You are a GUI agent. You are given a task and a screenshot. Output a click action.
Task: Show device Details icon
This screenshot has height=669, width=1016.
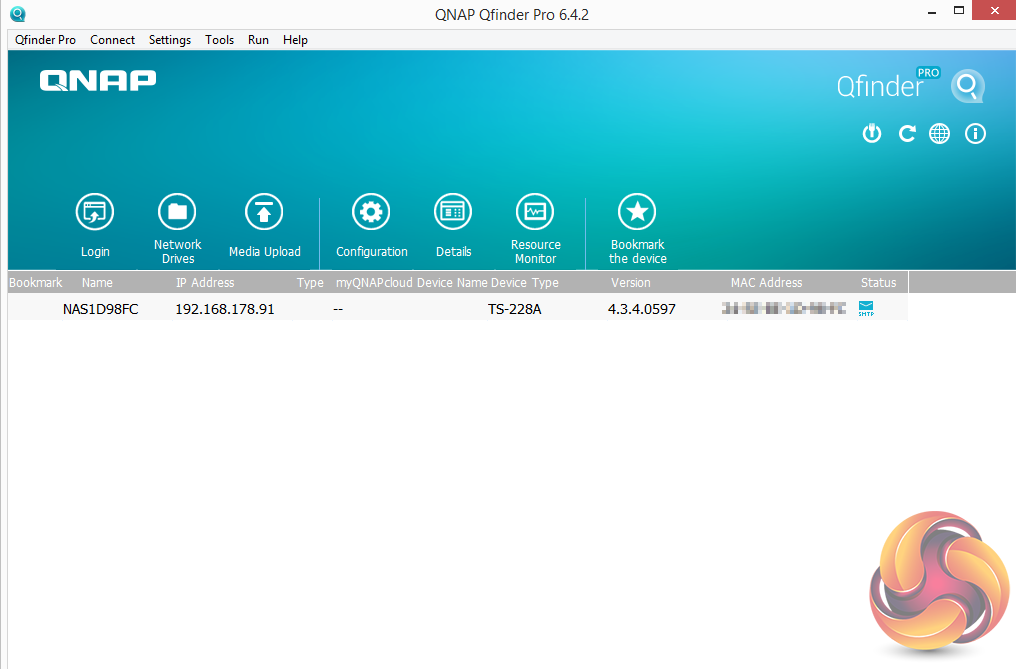453,211
